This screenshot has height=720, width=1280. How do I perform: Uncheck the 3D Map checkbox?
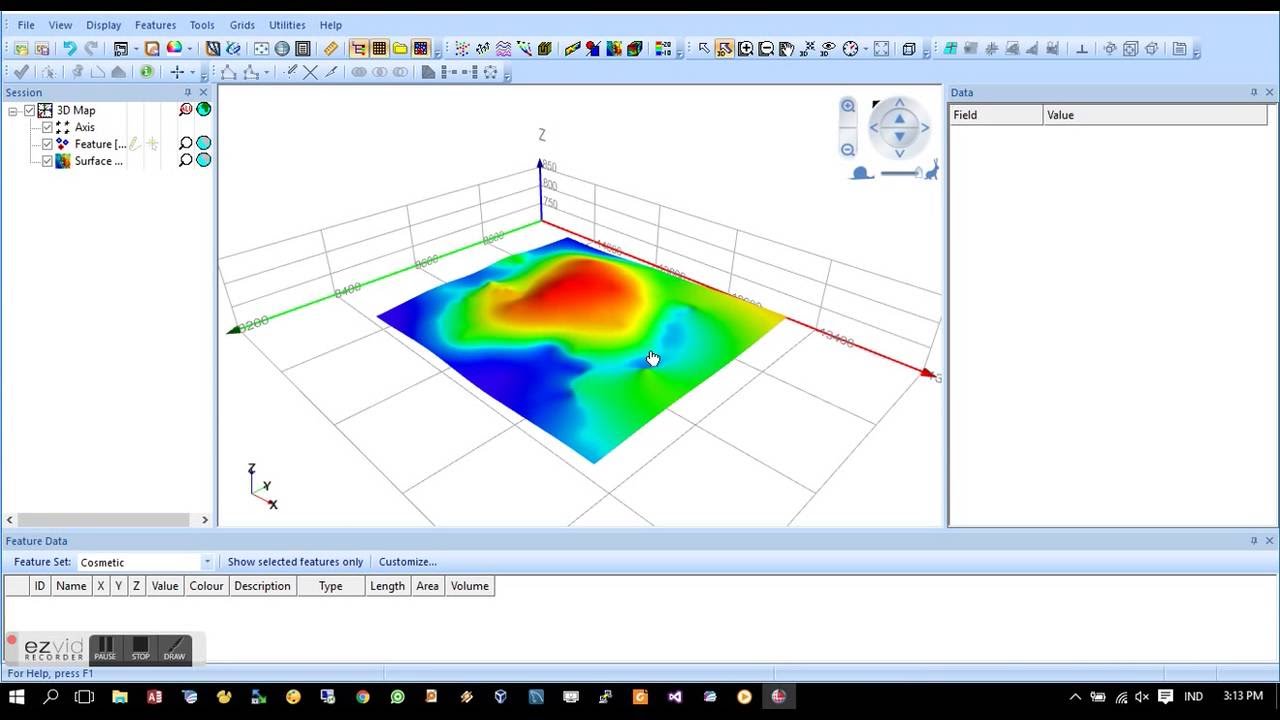click(29, 110)
